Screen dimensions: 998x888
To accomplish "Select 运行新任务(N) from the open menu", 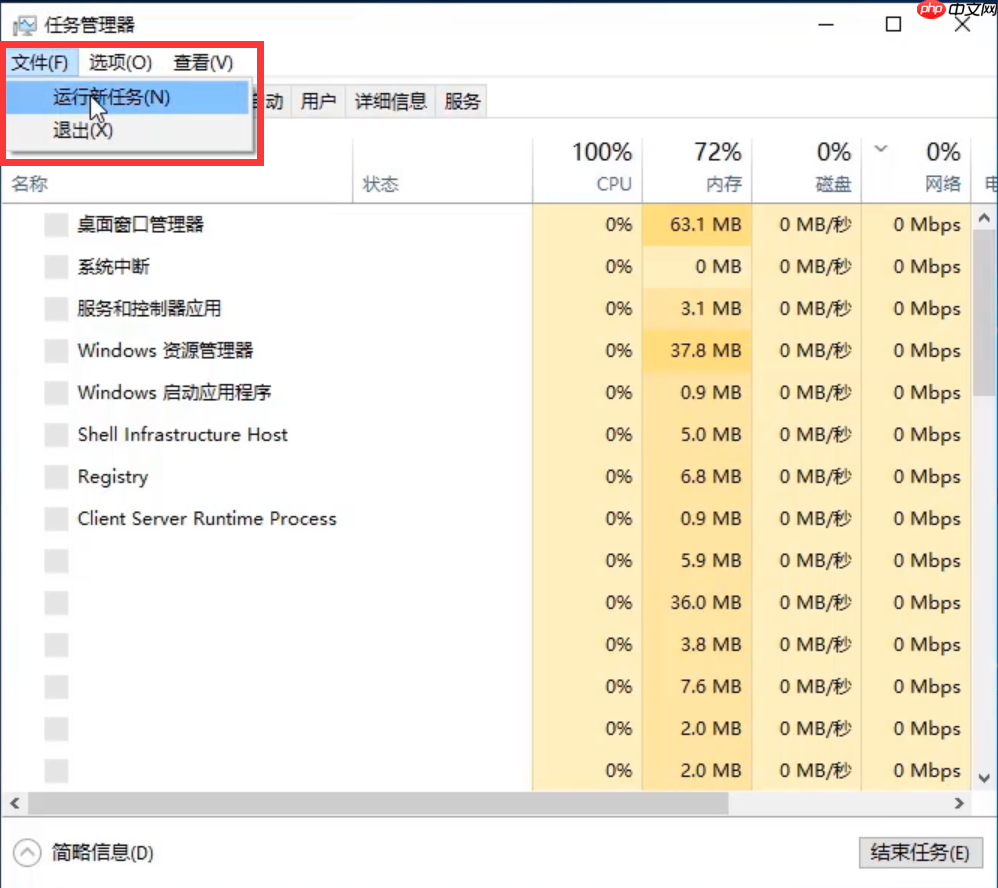I will 130,97.
